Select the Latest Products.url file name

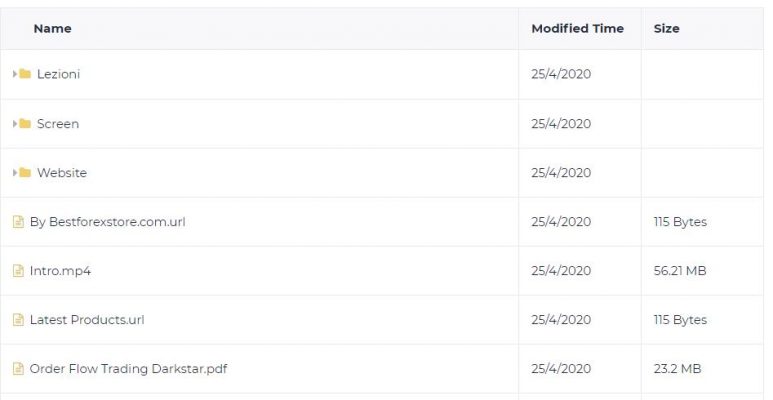click(87, 320)
